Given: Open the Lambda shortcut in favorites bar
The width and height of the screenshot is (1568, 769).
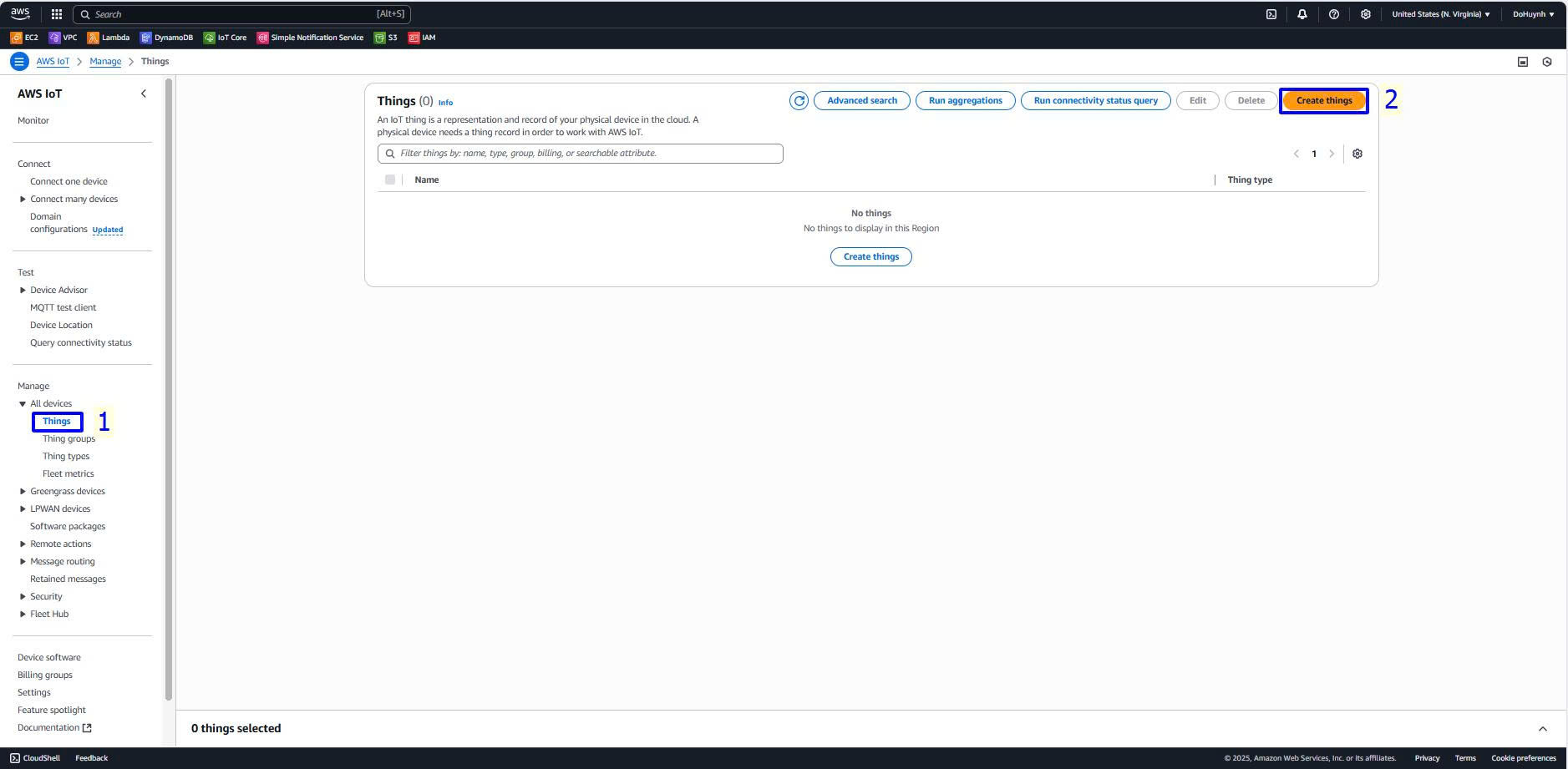Looking at the screenshot, I should (x=109, y=38).
